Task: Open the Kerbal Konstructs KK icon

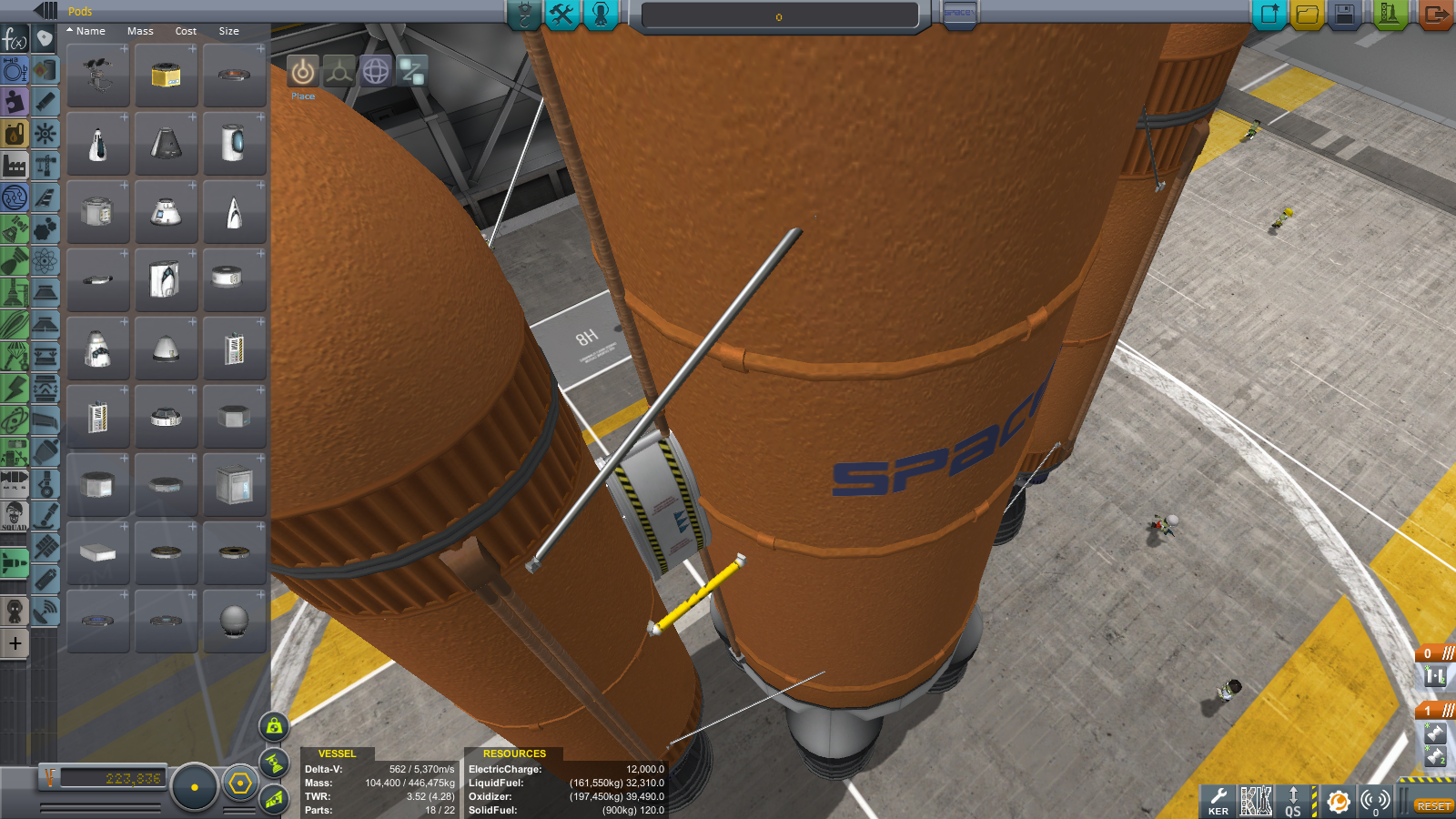Action: pos(1256,801)
